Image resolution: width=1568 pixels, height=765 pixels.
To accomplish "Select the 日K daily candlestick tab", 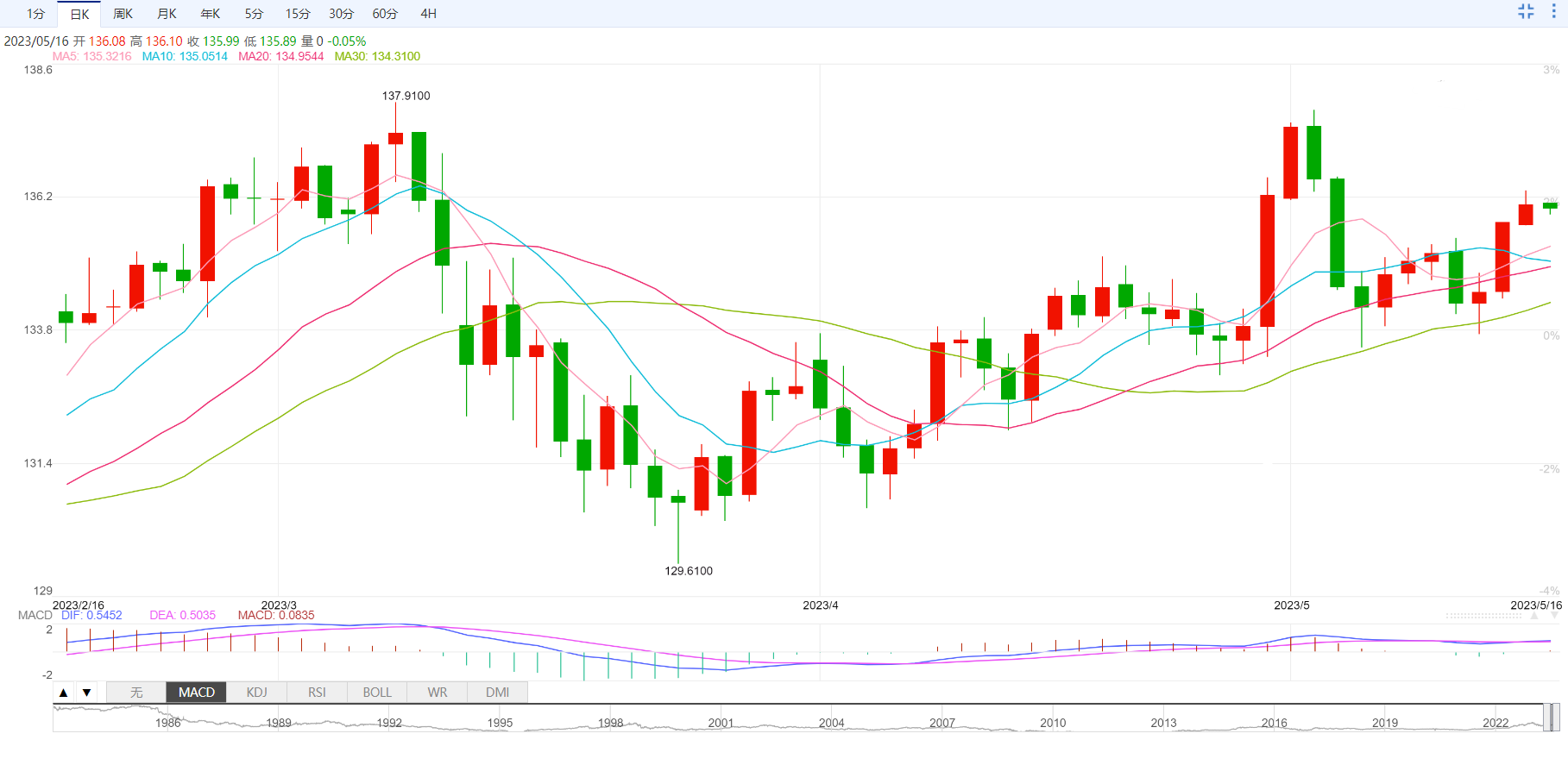I will tap(79, 14).
